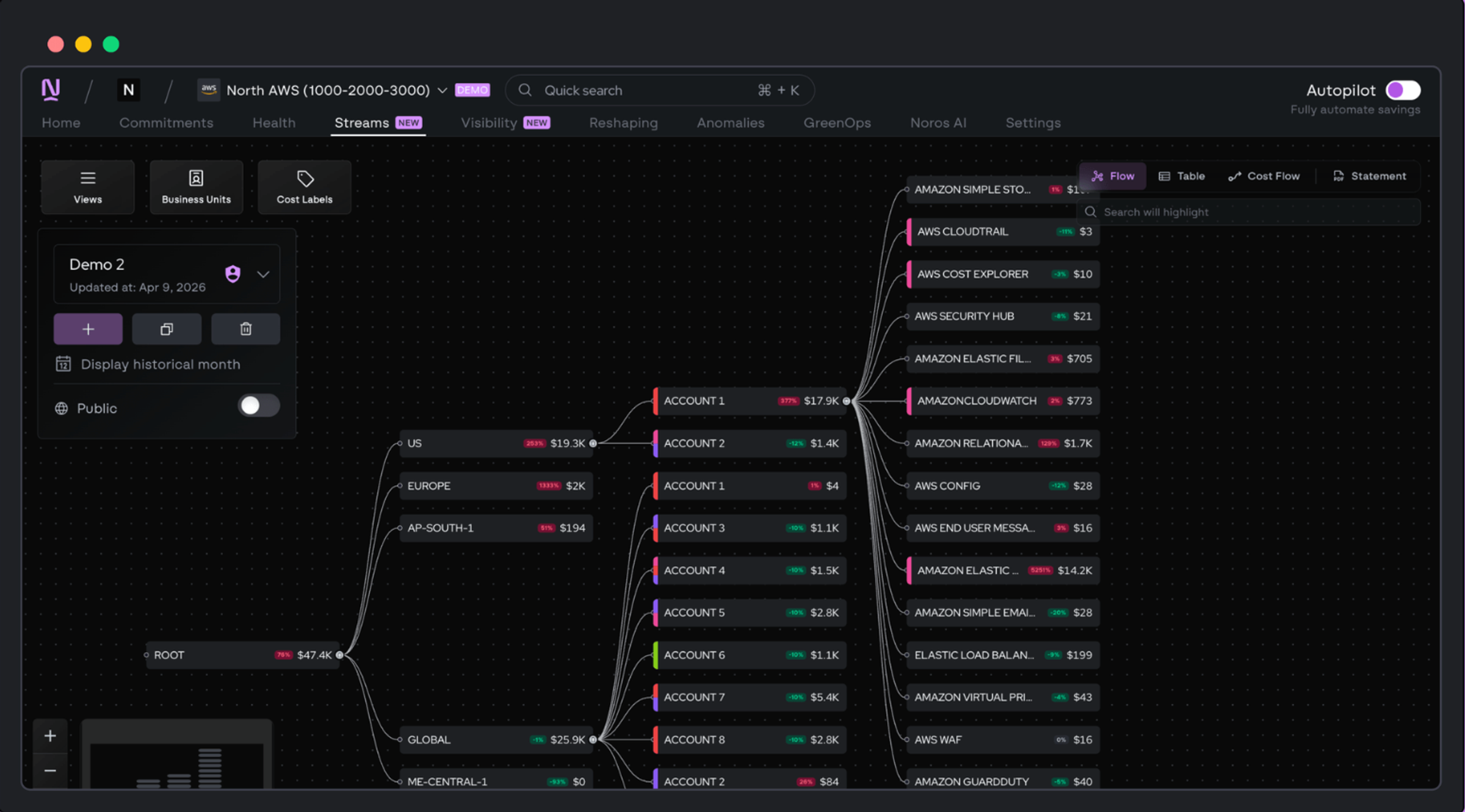Screen dimensions: 1465x812
Task: Delete the Demo 2 view
Action: click(245, 329)
